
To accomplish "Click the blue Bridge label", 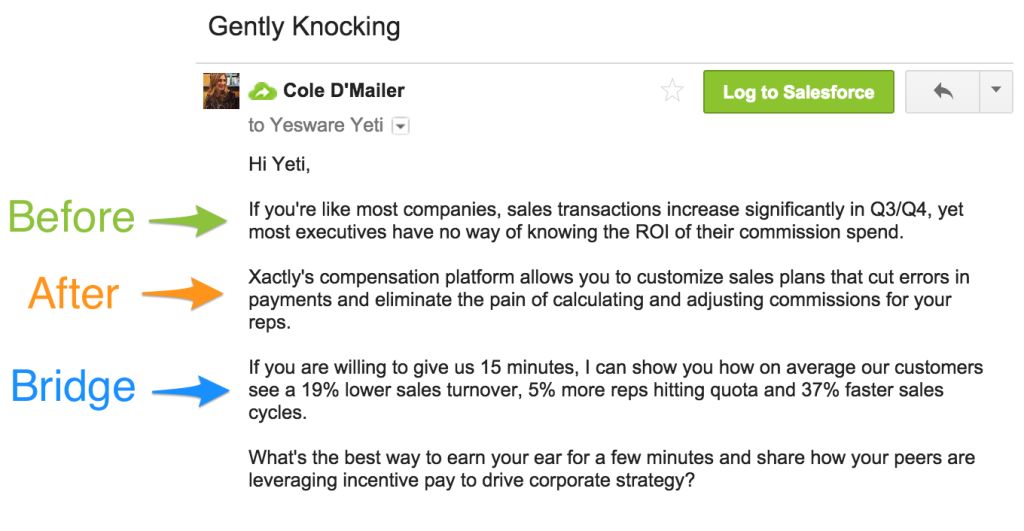I will point(73,387).
